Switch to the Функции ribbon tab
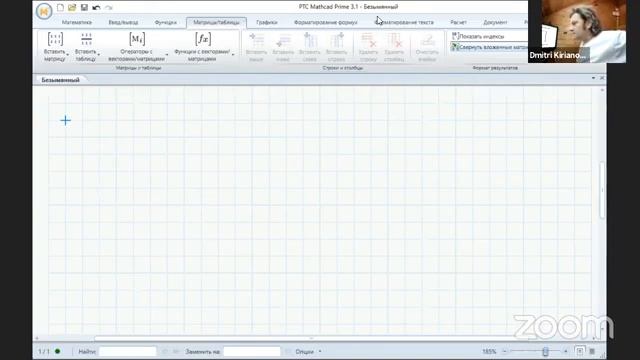Viewport: 640px width, 360px height. tap(166, 22)
